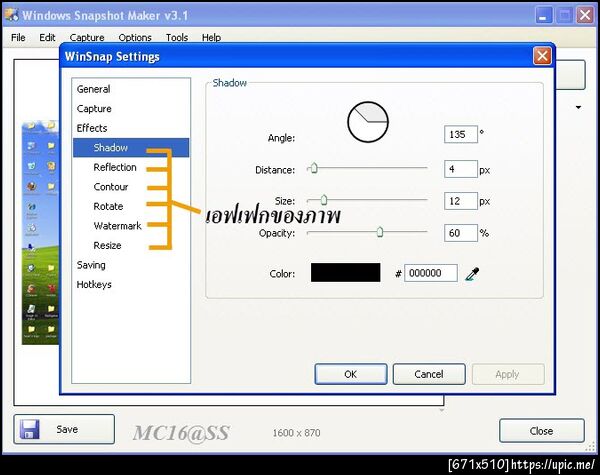Screen dimensions: 600x475
Task: Click the Distance slider thumb
Action: point(314,168)
